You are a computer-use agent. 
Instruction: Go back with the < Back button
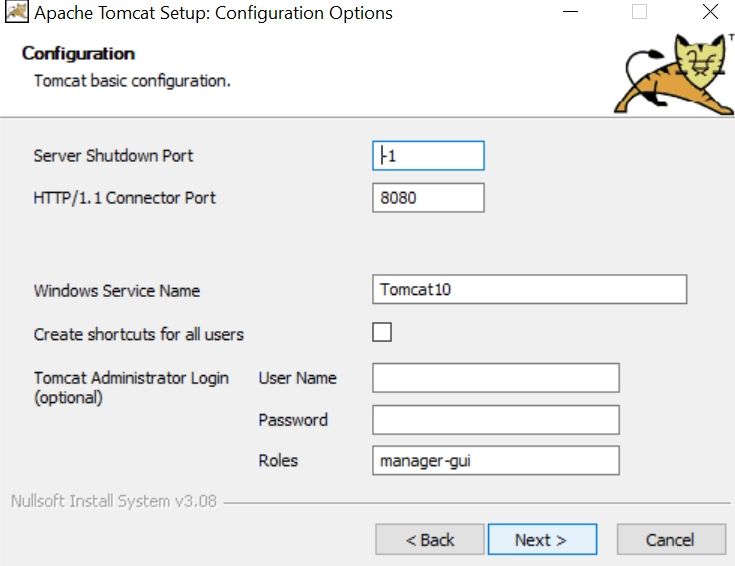[429, 540]
